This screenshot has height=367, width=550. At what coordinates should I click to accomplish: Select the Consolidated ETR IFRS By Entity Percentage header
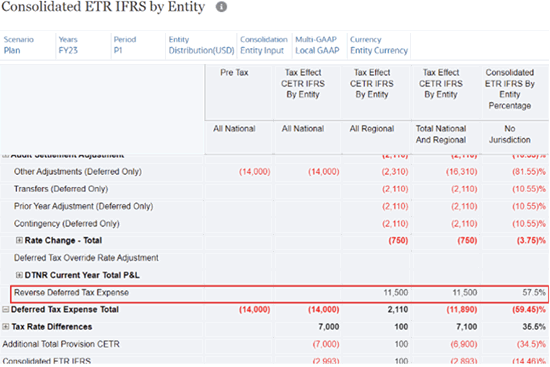[510, 89]
